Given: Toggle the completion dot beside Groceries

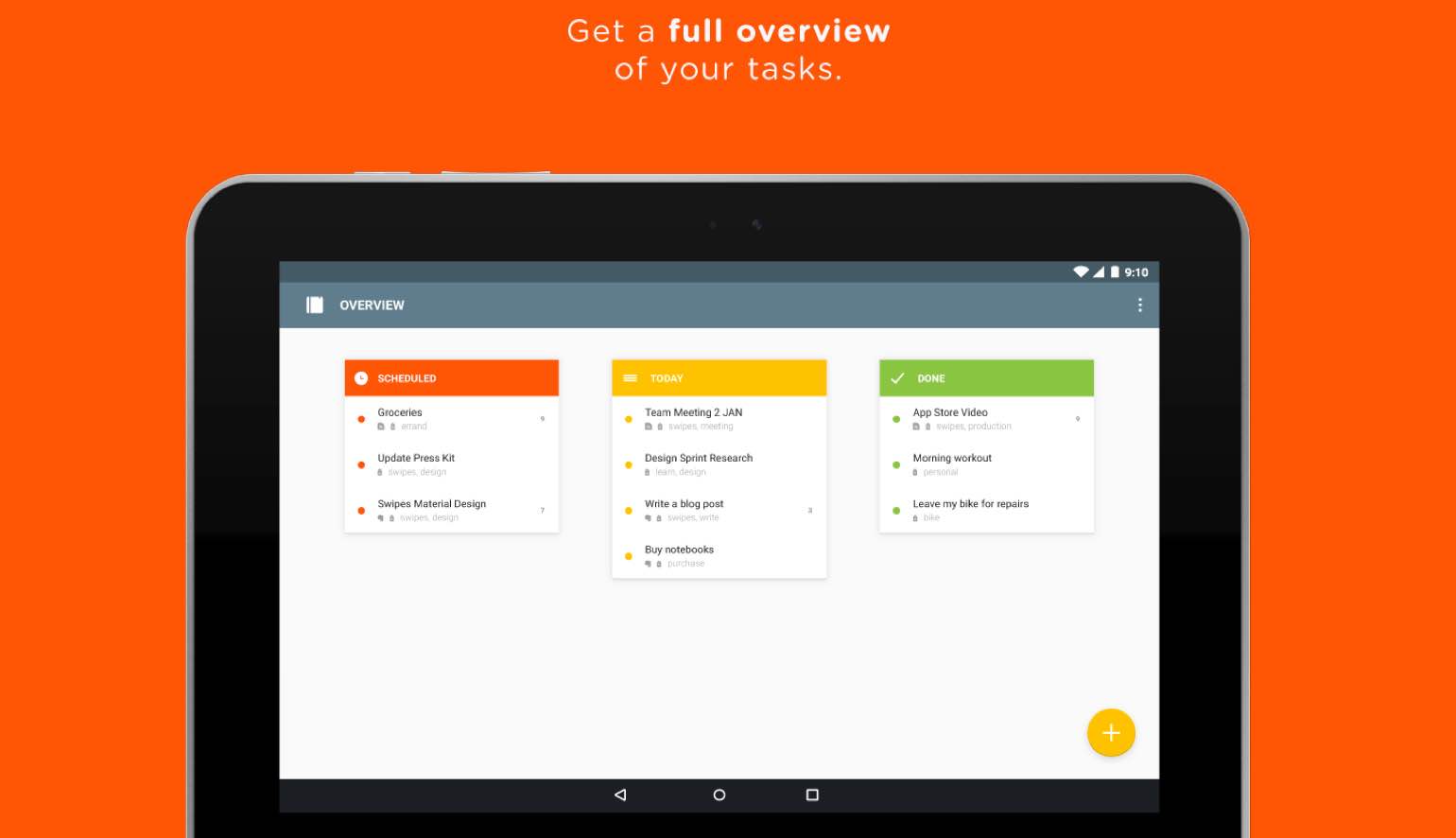Looking at the screenshot, I should pyautogui.click(x=361, y=417).
